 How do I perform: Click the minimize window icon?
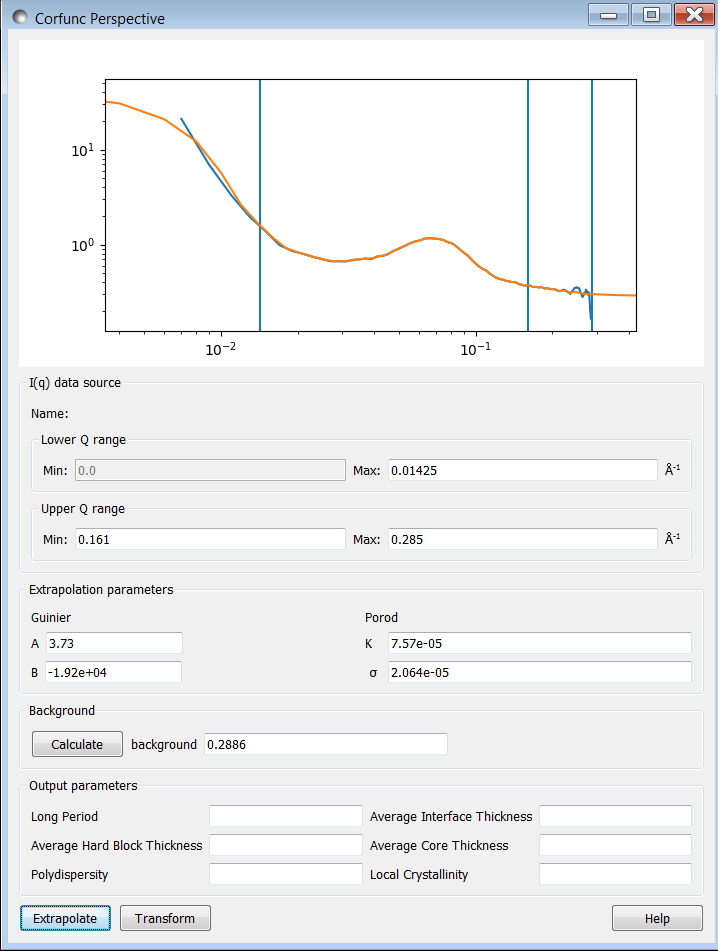[x=608, y=15]
